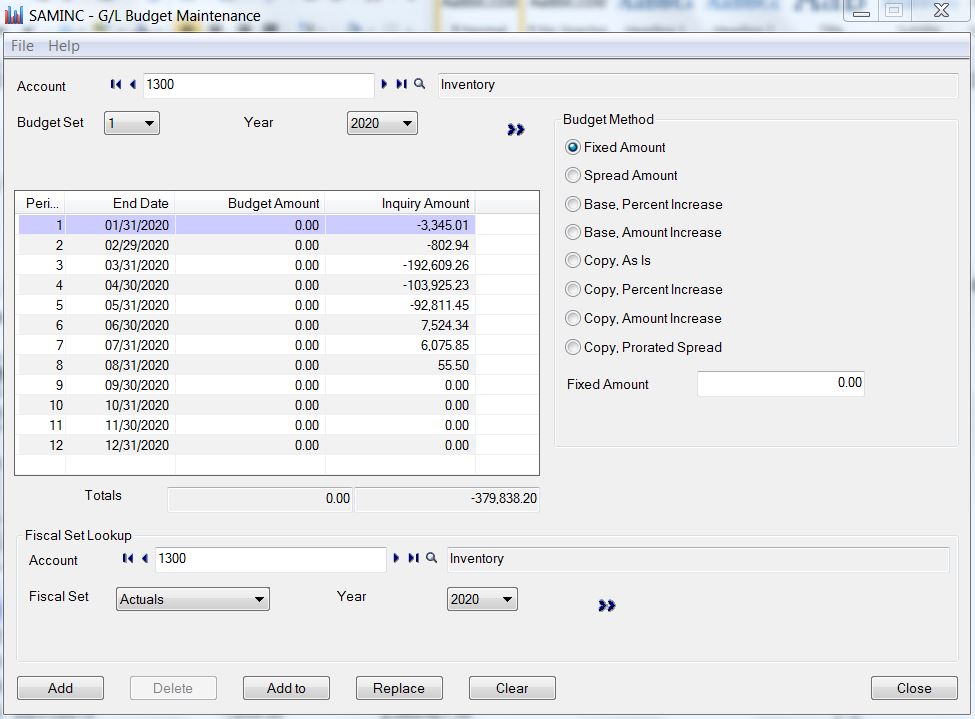Click the Peri... column header
This screenshot has height=719, width=975.
coord(41,203)
